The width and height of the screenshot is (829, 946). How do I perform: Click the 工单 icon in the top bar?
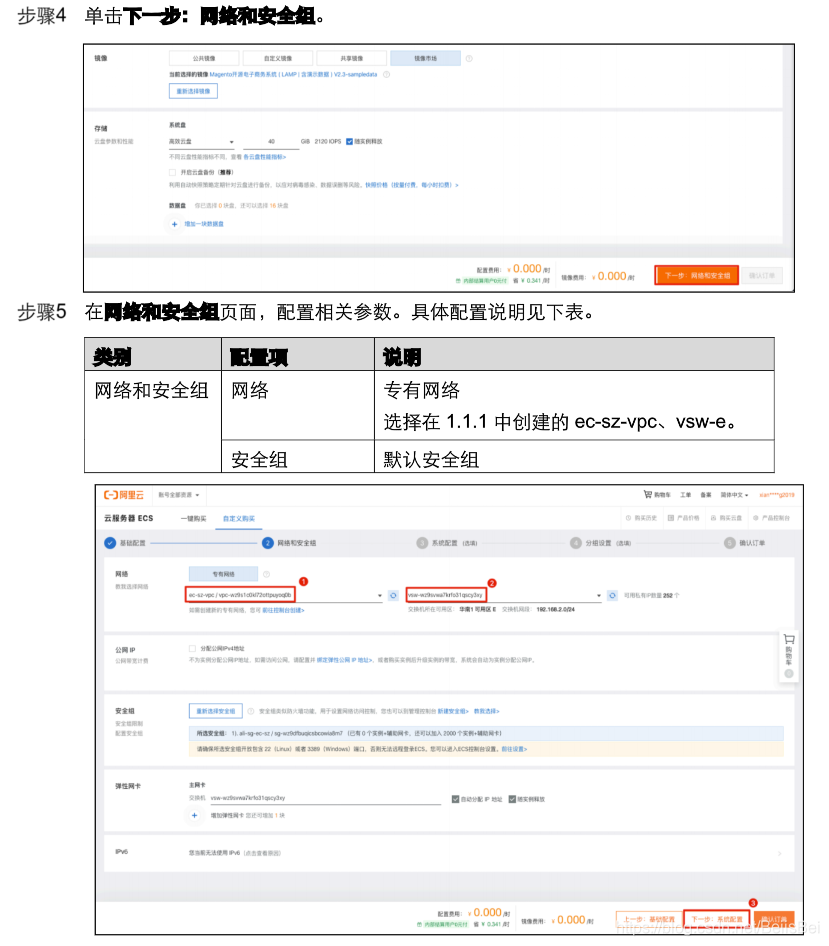[685, 495]
